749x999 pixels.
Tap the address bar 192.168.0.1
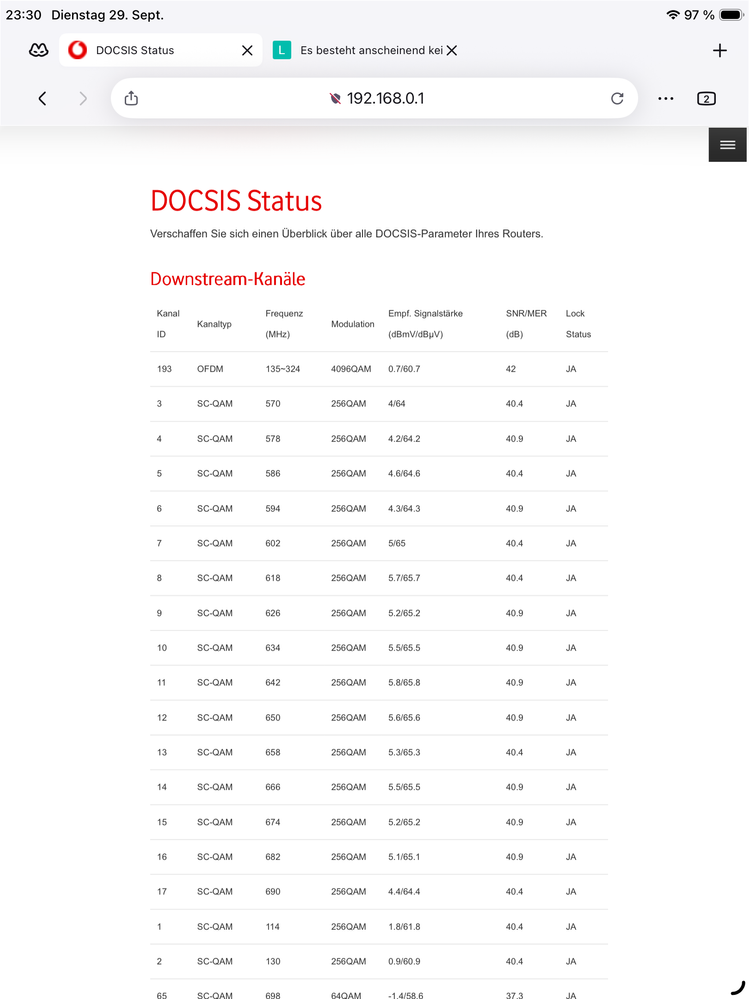click(374, 98)
